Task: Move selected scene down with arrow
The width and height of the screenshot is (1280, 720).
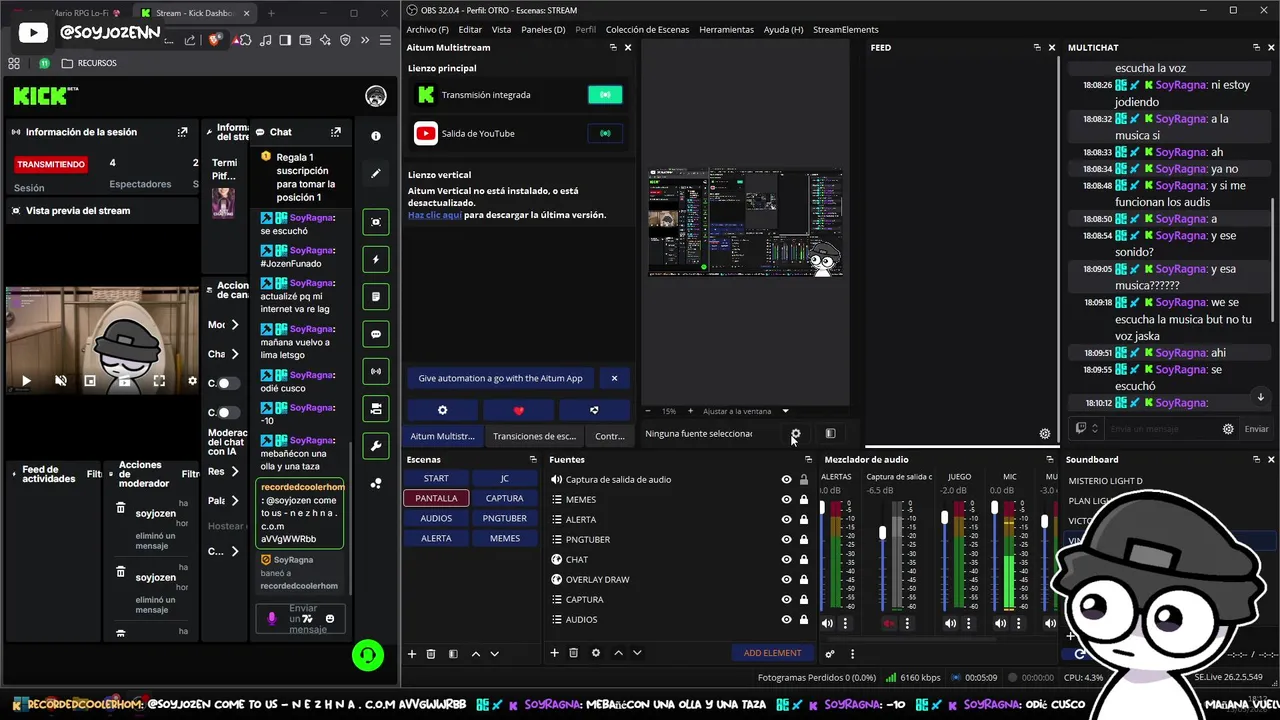Action: point(494,653)
